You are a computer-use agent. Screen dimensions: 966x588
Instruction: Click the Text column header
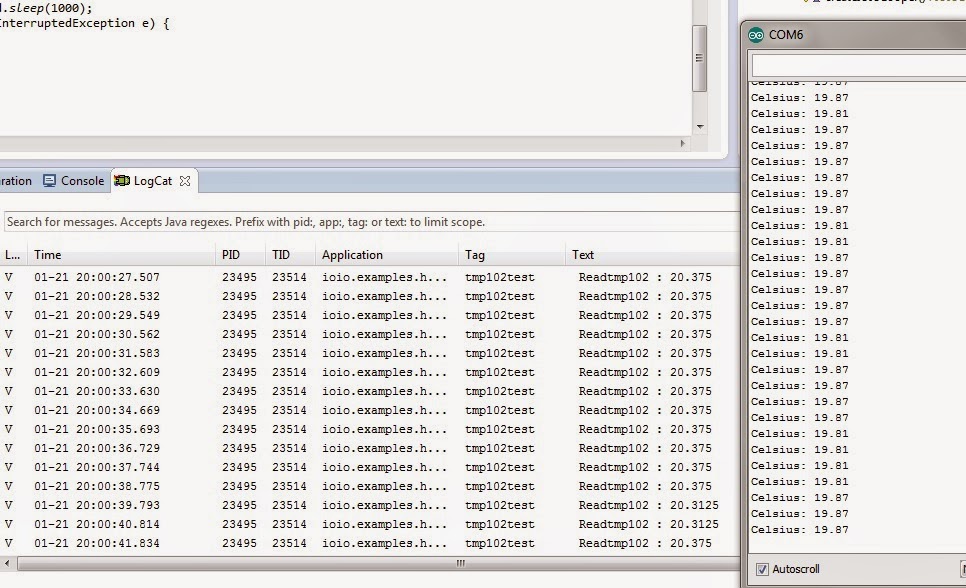652,255
